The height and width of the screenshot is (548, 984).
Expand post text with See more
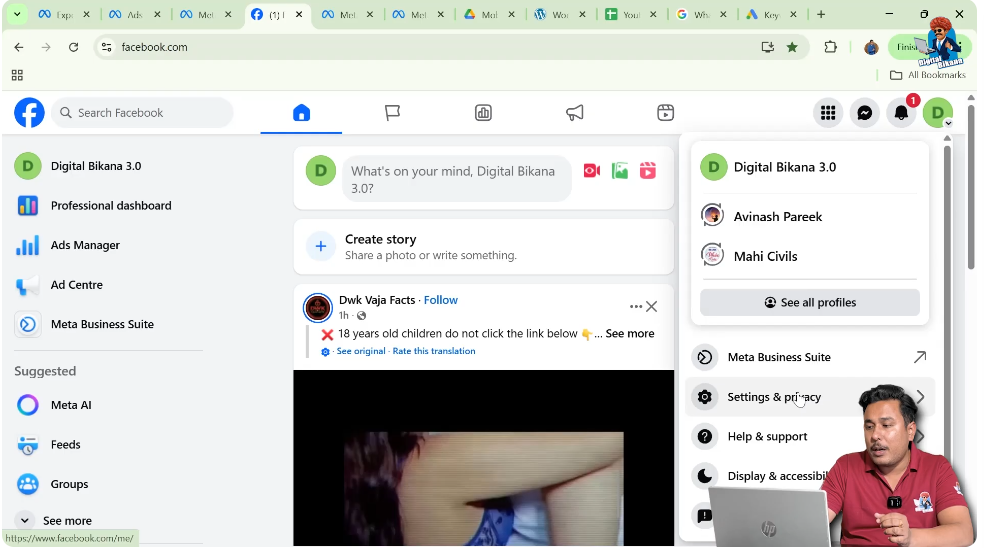coord(629,333)
